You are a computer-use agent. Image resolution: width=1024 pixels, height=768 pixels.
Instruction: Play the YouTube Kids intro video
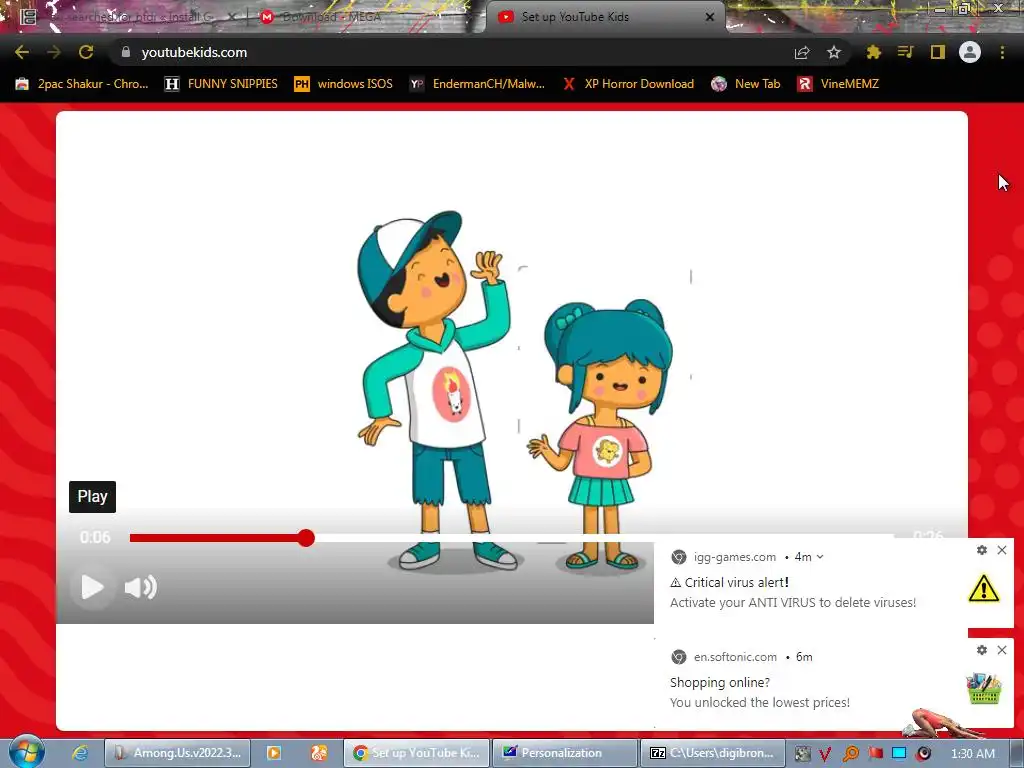tap(92, 587)
